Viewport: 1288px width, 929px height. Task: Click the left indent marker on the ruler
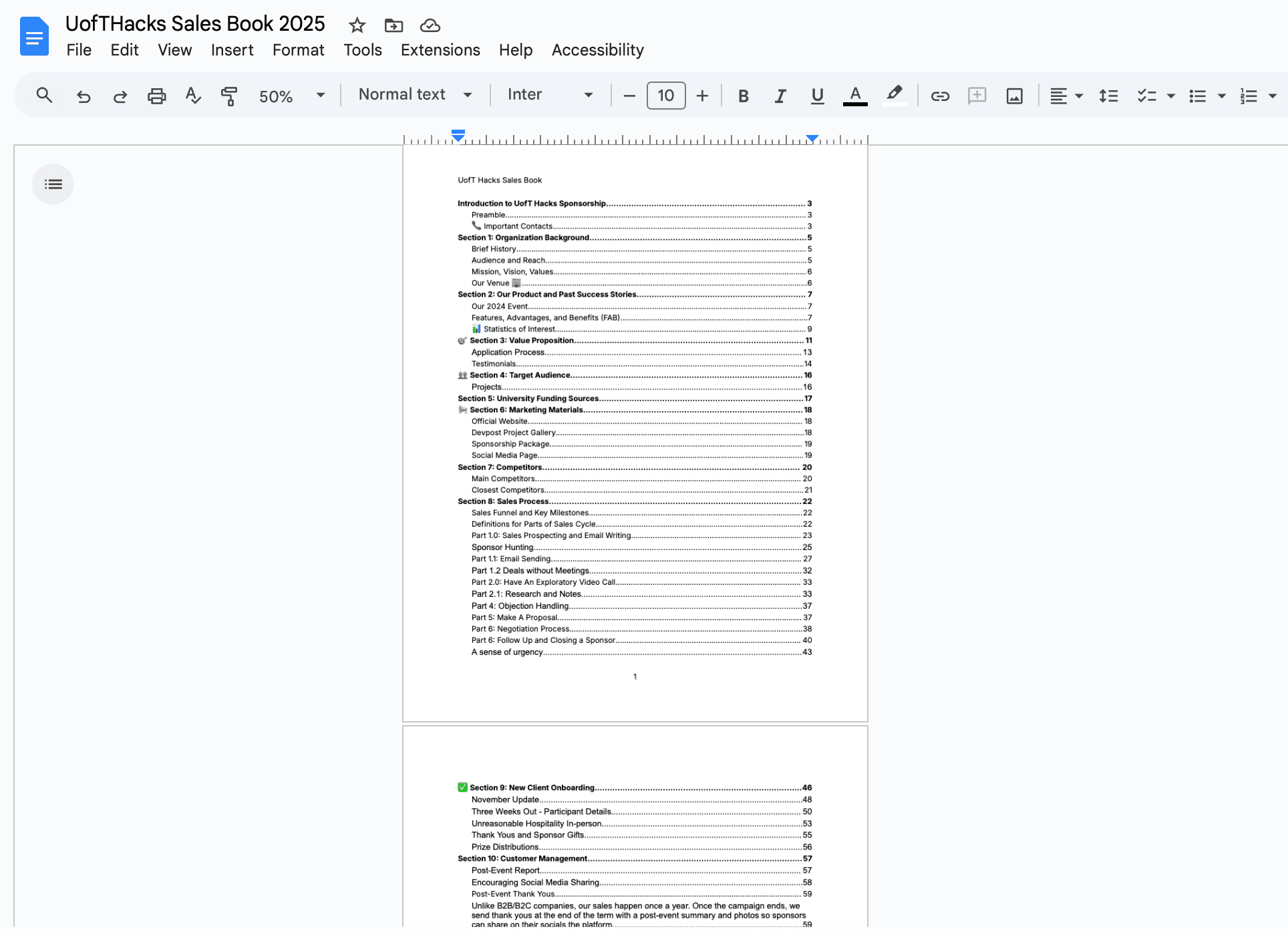(458, 138)
